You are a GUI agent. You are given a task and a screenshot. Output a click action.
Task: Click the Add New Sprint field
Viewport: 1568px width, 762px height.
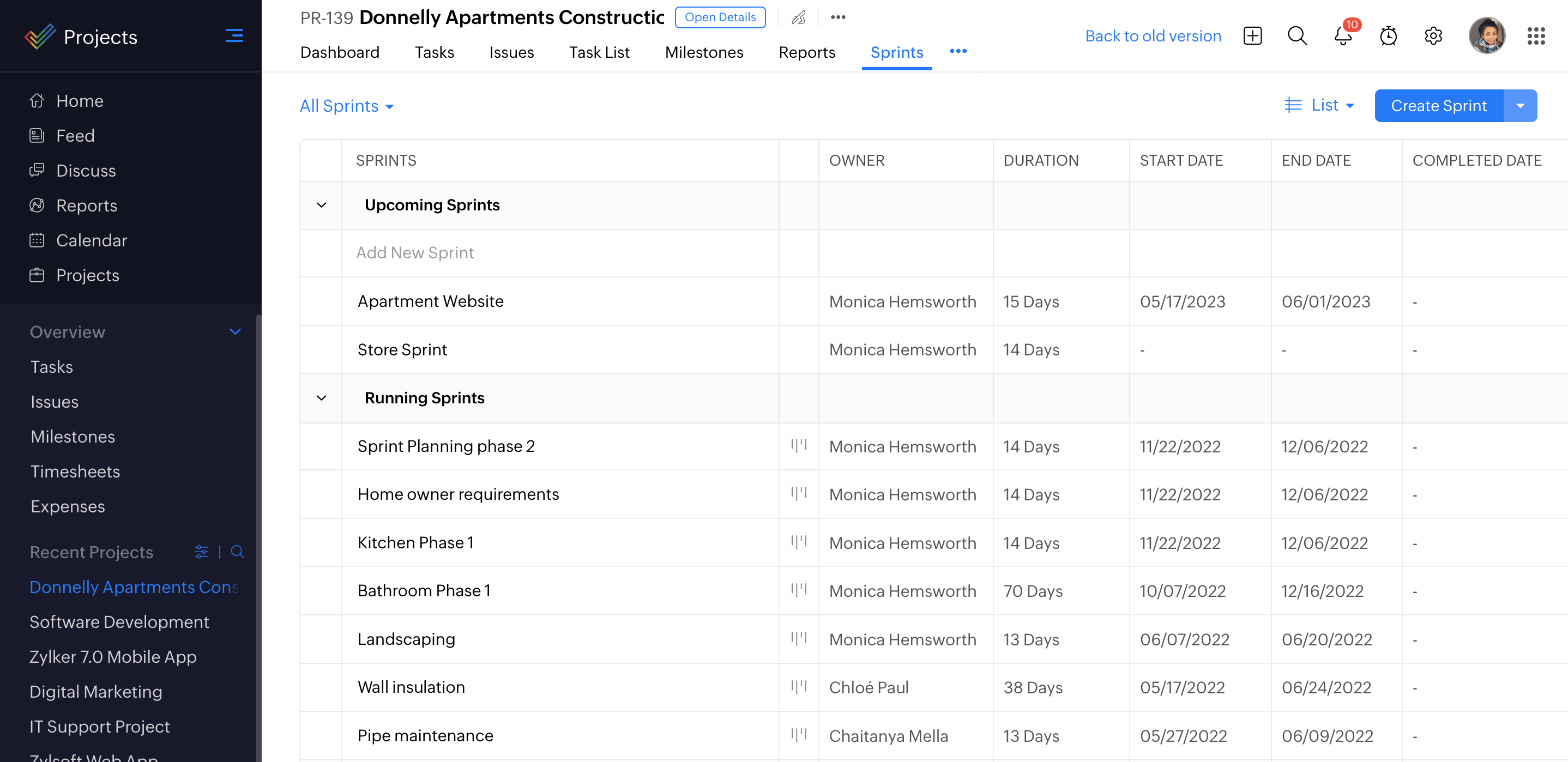(x=414, y=252)
